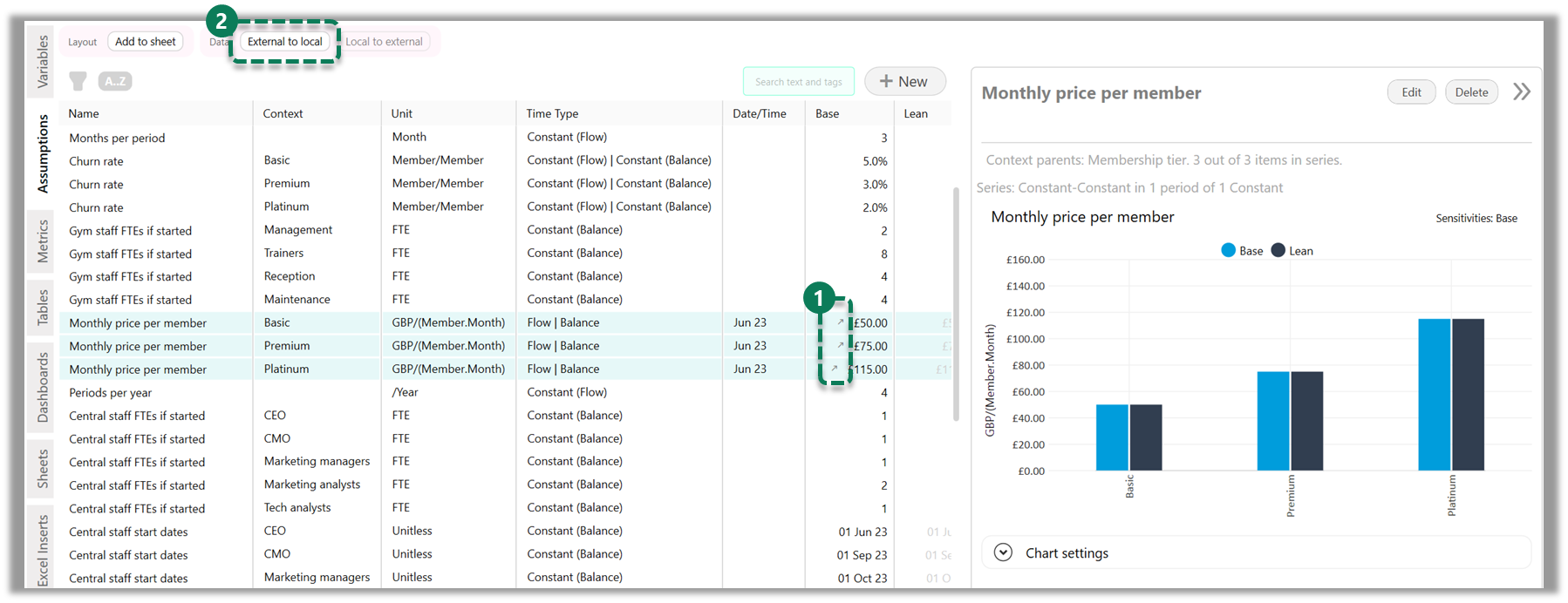Click the New assumption button
Viewport: 1568px width, 603px height.
pos(905,81)
